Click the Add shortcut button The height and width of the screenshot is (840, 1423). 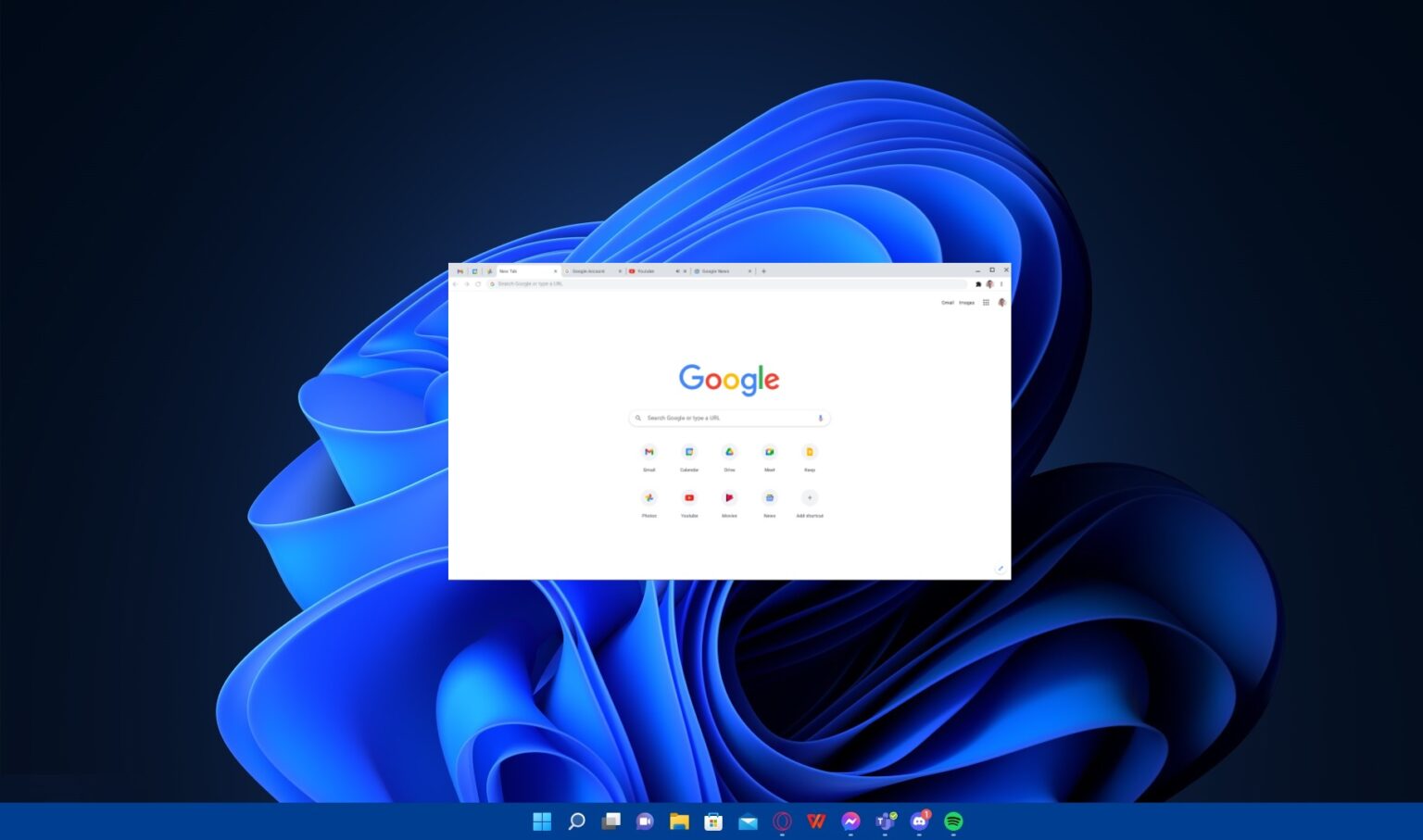point(810,498)
